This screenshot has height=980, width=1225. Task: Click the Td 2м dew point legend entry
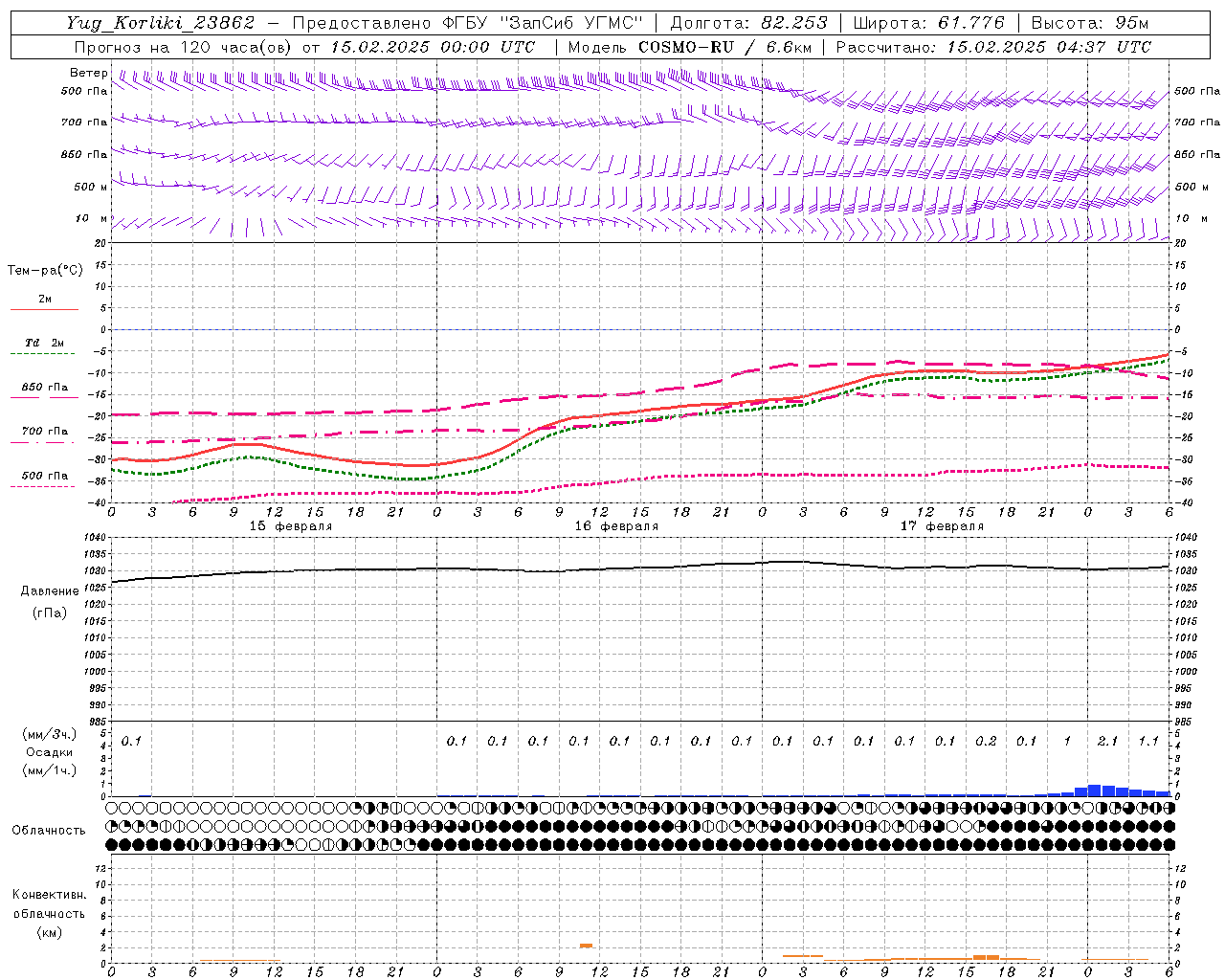pos(45,343)
